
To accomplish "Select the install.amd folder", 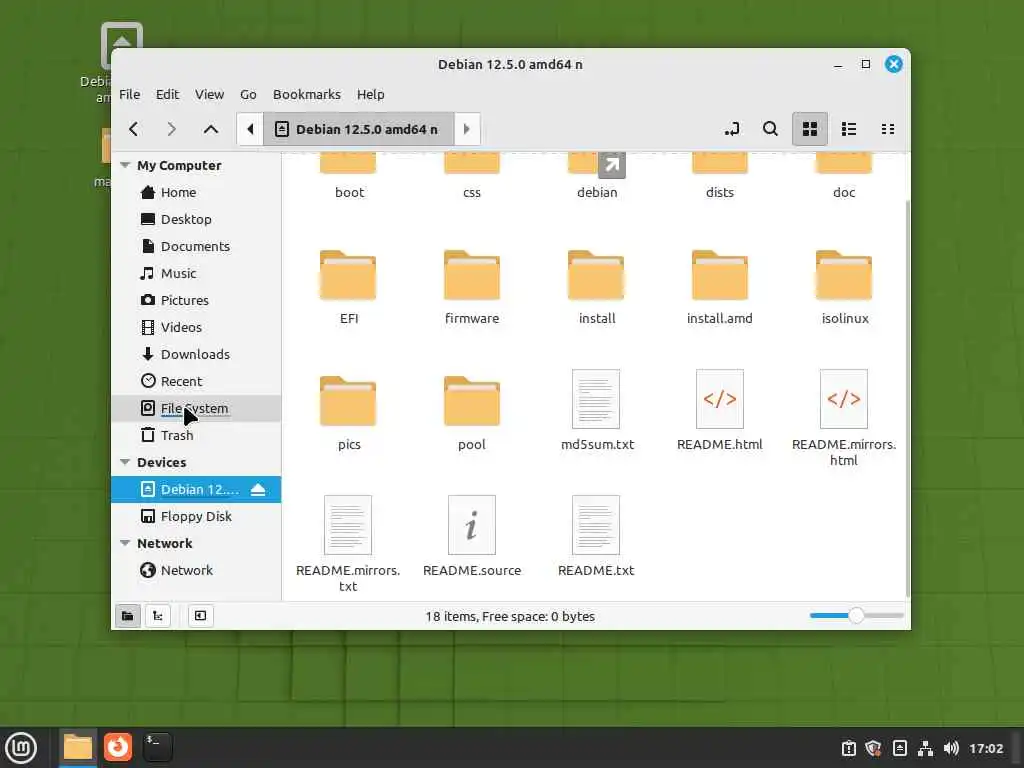I will click(x=720, y=287).
